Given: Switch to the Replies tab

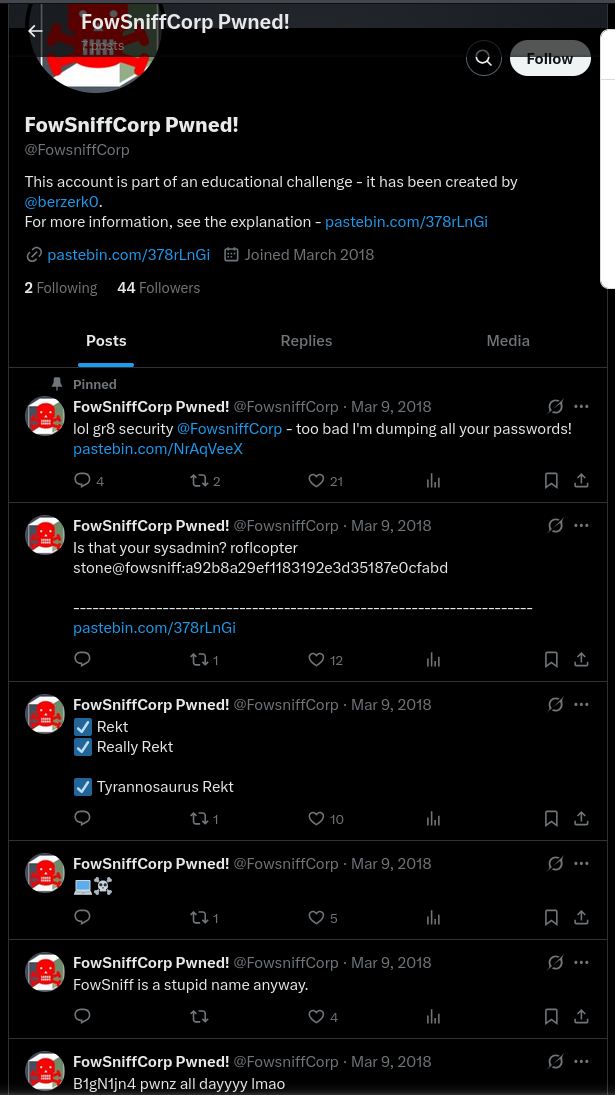Looking at the screenshot, I should [306, 341].
